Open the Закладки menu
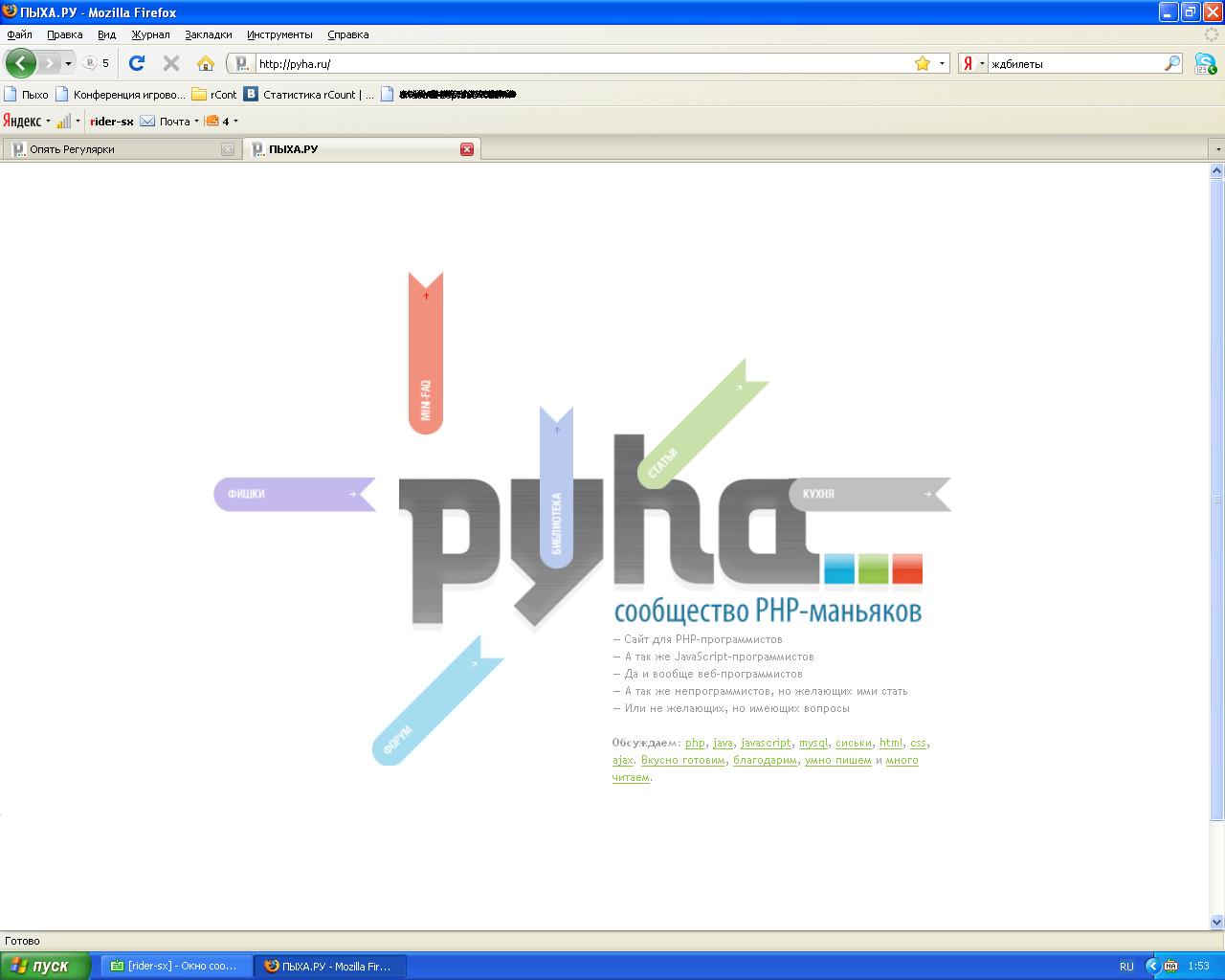 click(208, 34)
